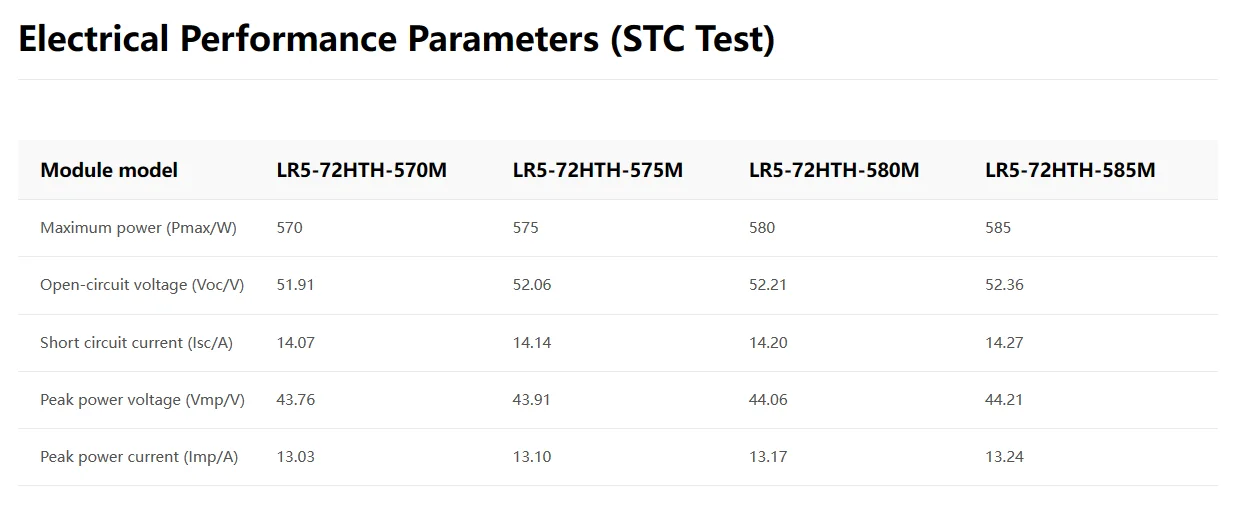
Task: Click the 44.21 peak power voltage value
Action: pyautogui.click(x=1004, y=400)
